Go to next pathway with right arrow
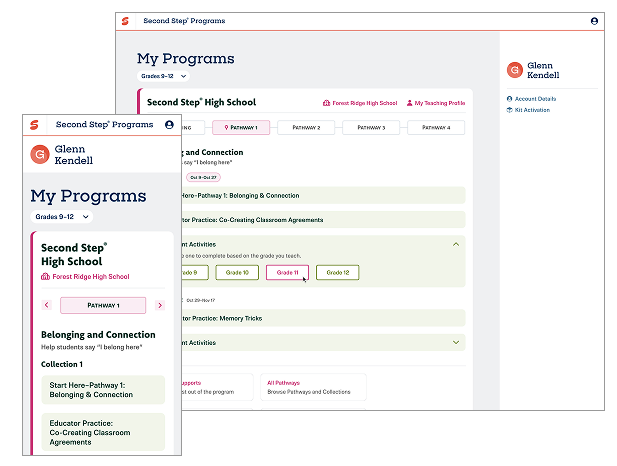 [160, 305]
